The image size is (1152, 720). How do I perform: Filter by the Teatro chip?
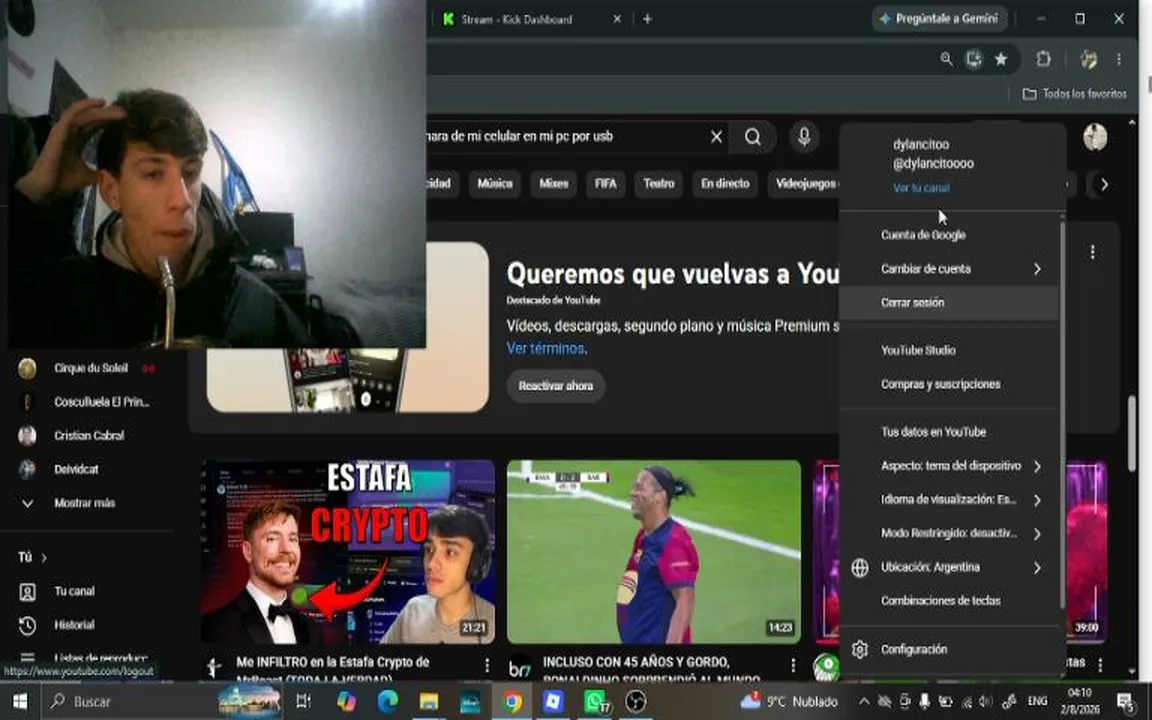(658, 184)
